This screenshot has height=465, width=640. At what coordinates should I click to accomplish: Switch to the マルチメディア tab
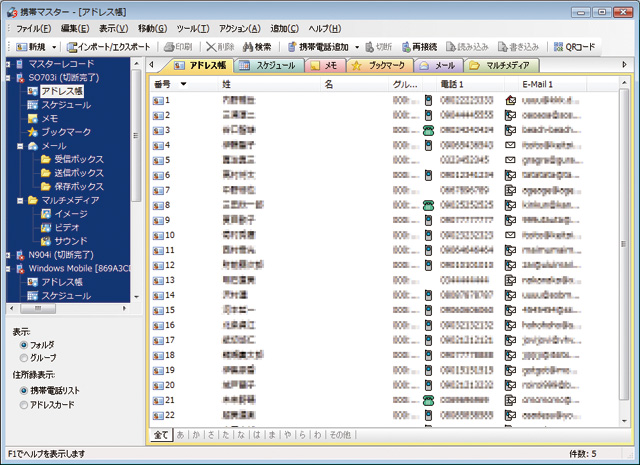(502, 65)
